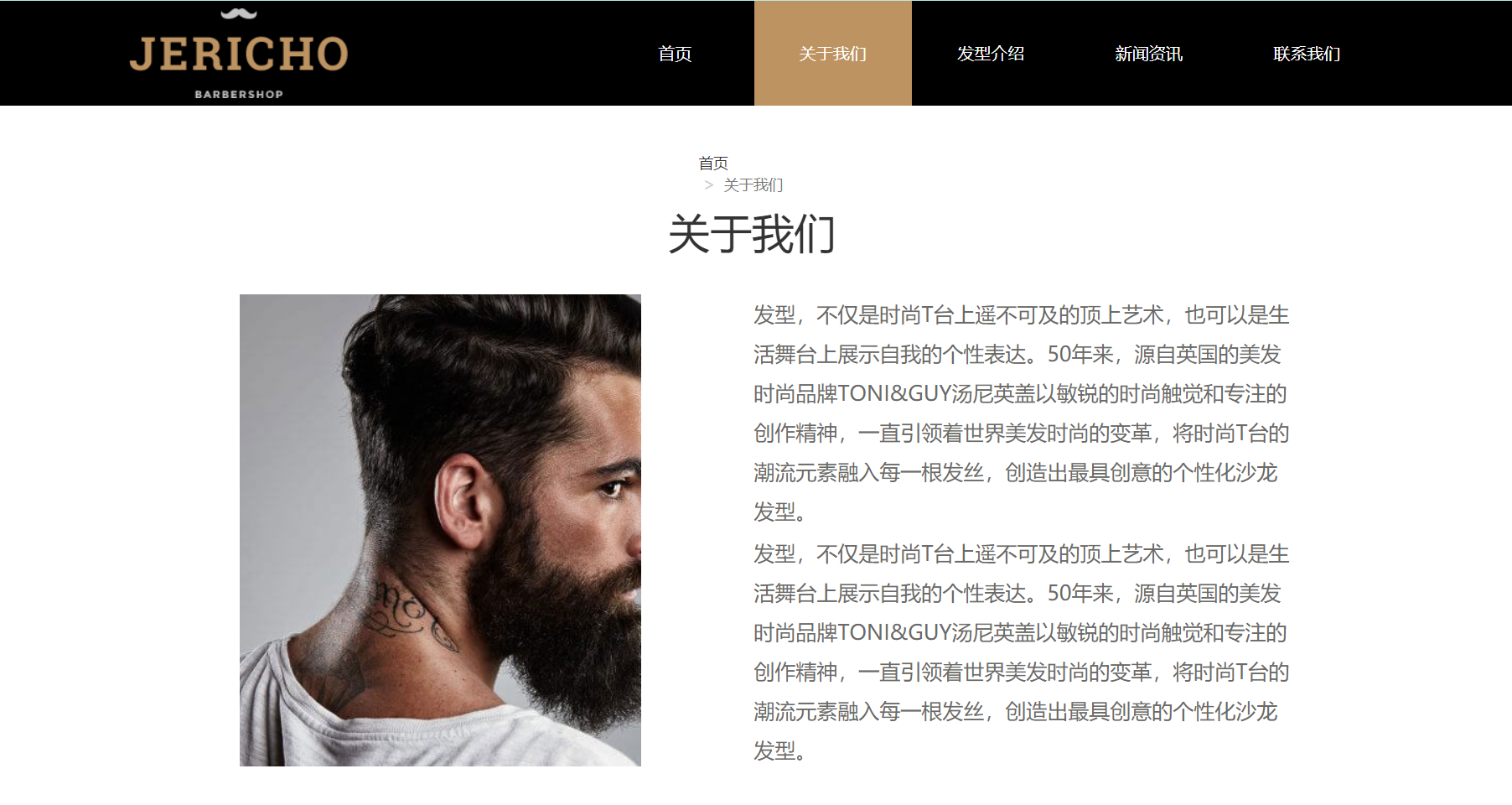The image size is (1512, 805).
Task: Click the BARBERSHOP subtitle under the logo
Action: (x=239, y=94)
